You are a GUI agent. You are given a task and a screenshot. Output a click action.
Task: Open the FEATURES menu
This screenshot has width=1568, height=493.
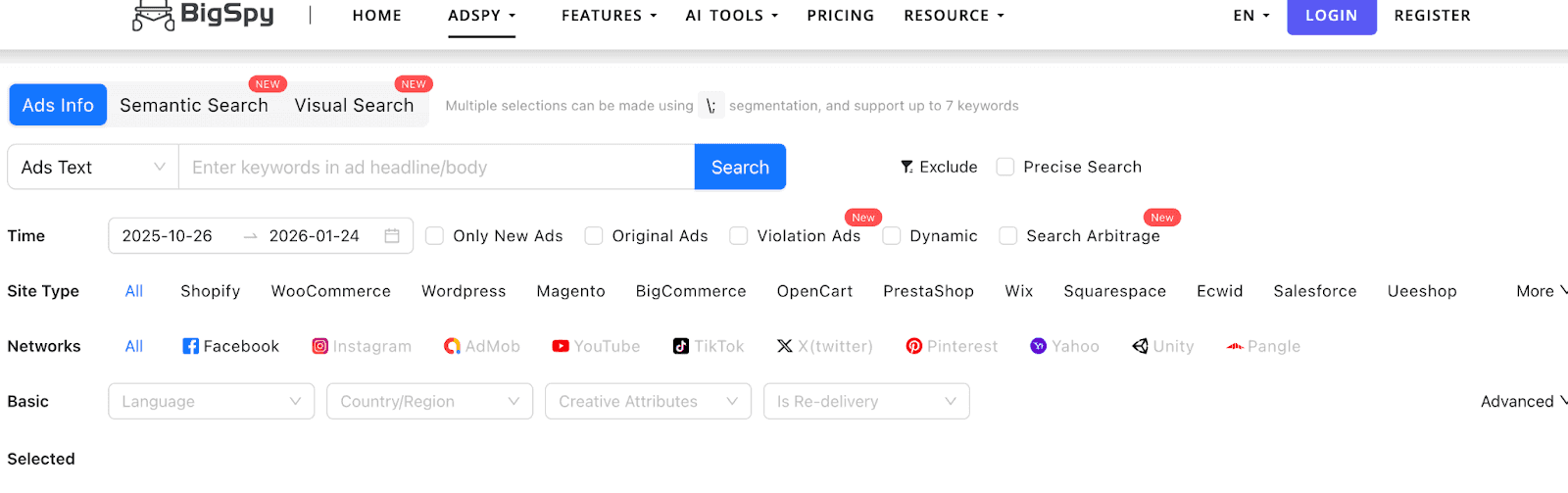pyautogui.click(x=610, y=16)
